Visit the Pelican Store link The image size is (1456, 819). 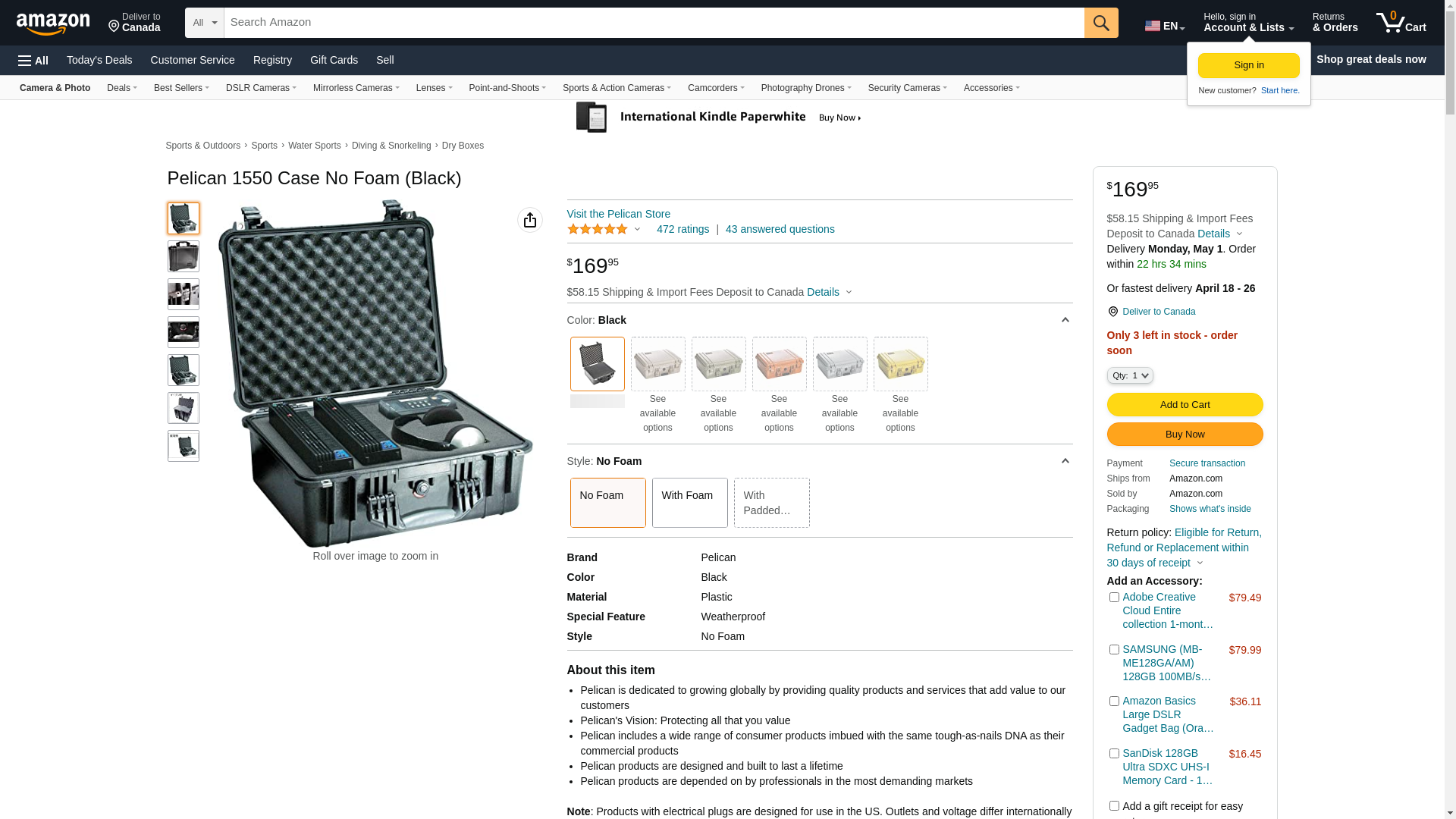(x=619, y=214)
